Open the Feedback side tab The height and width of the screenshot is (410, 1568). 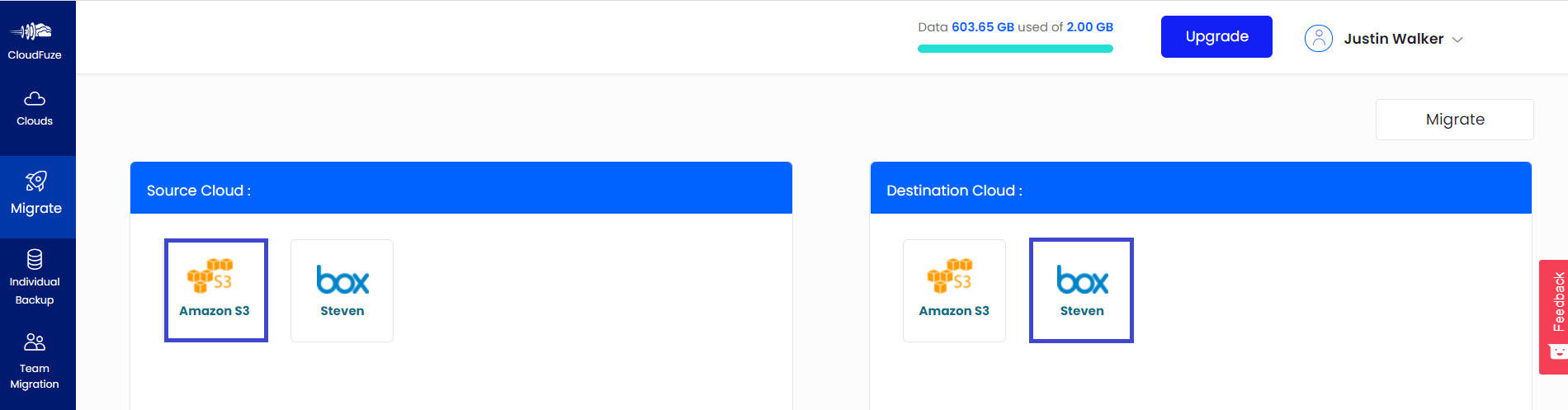tap(1553, 317)
